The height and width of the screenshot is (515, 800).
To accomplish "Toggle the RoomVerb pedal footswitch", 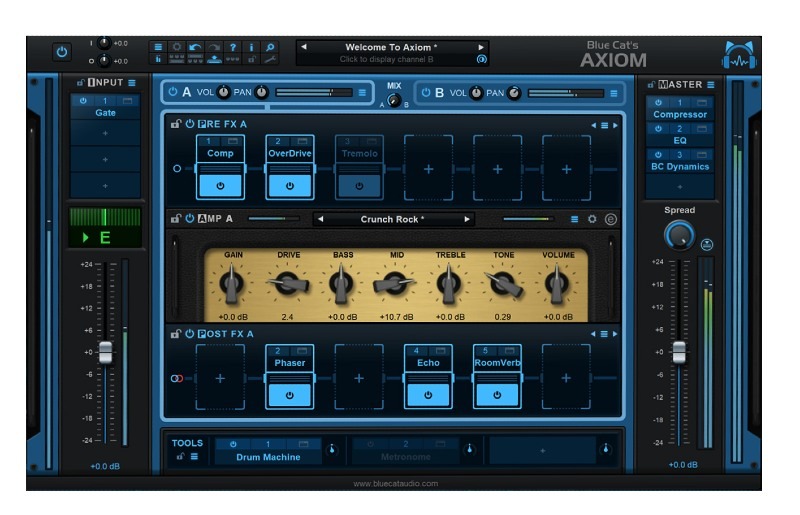I will 497,395.
